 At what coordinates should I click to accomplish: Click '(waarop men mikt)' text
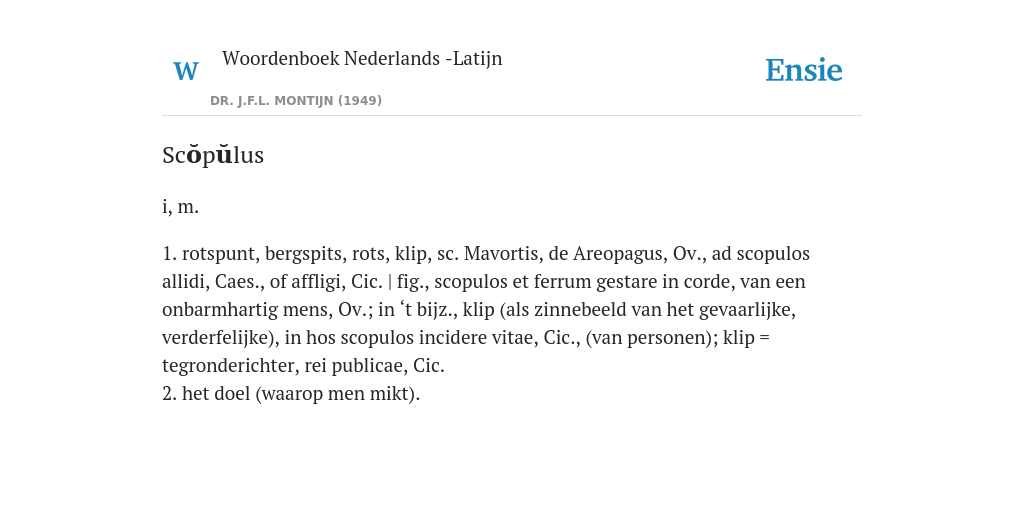[338, 394]
